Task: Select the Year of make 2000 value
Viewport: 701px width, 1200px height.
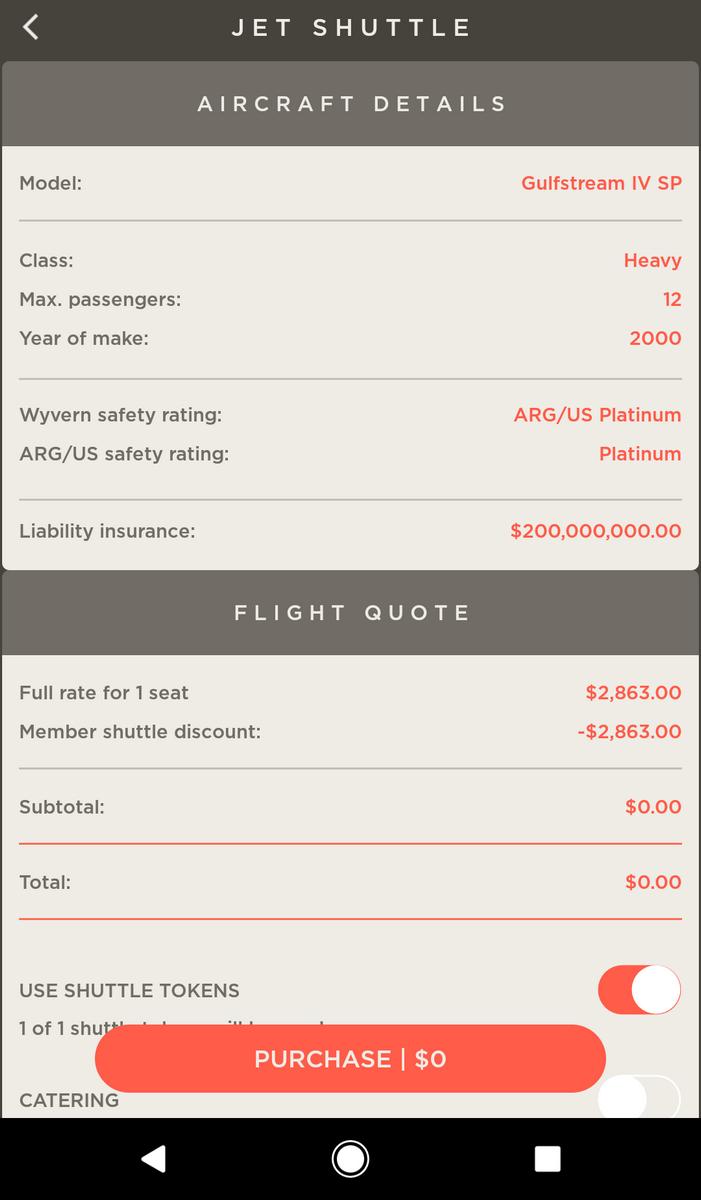Action: point(656,338)
